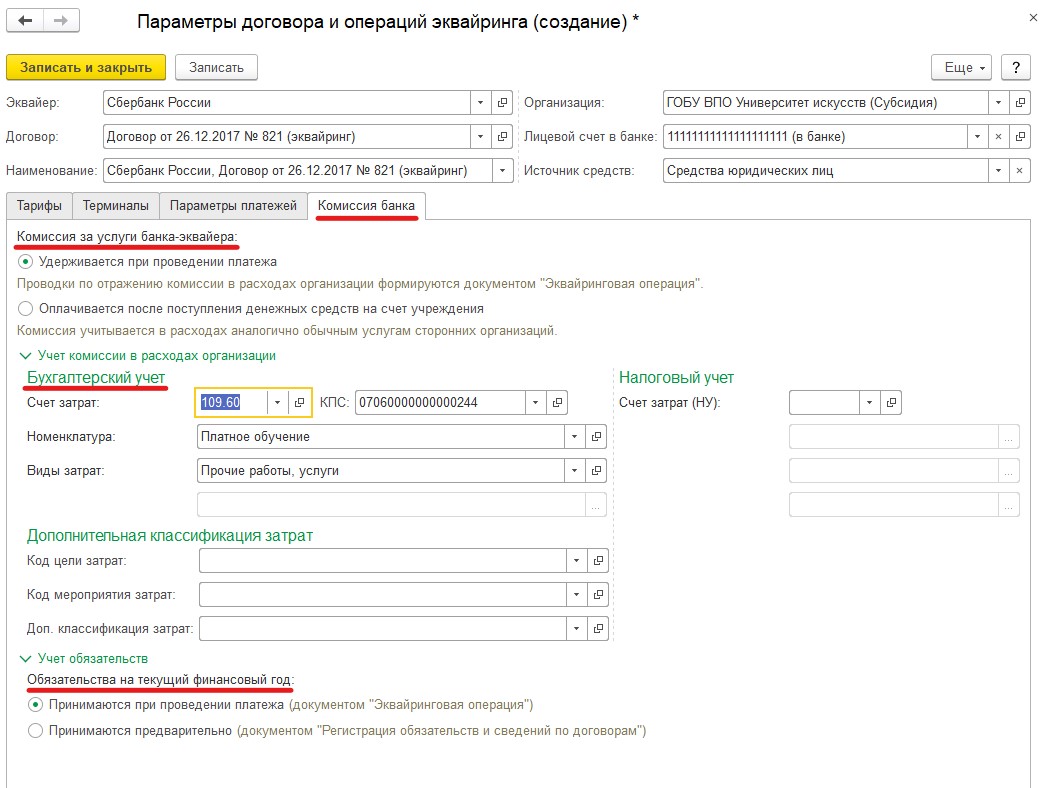Viewport: 1043px width, 788px height.
Task: Expand the Счет затрат 109.60 dropdown
Action: (277, 402)
